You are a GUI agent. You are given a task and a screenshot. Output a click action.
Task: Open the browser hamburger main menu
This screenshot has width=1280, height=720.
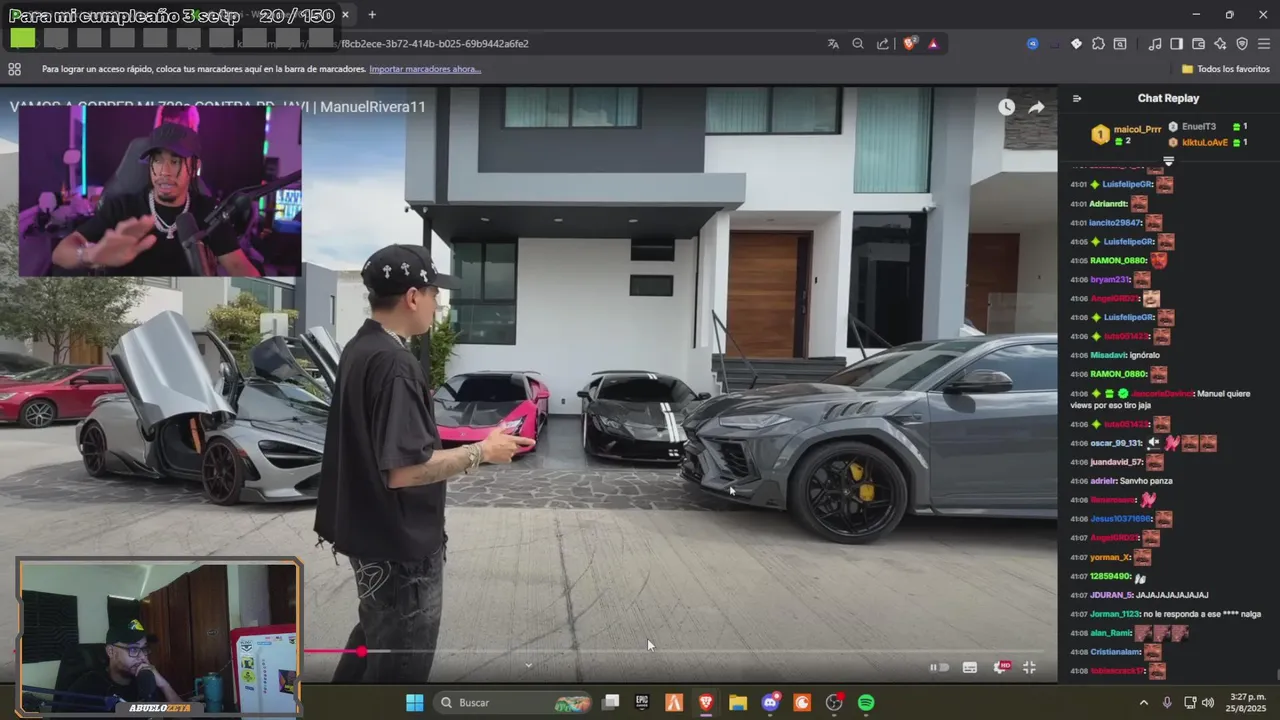pos(1264,44)
